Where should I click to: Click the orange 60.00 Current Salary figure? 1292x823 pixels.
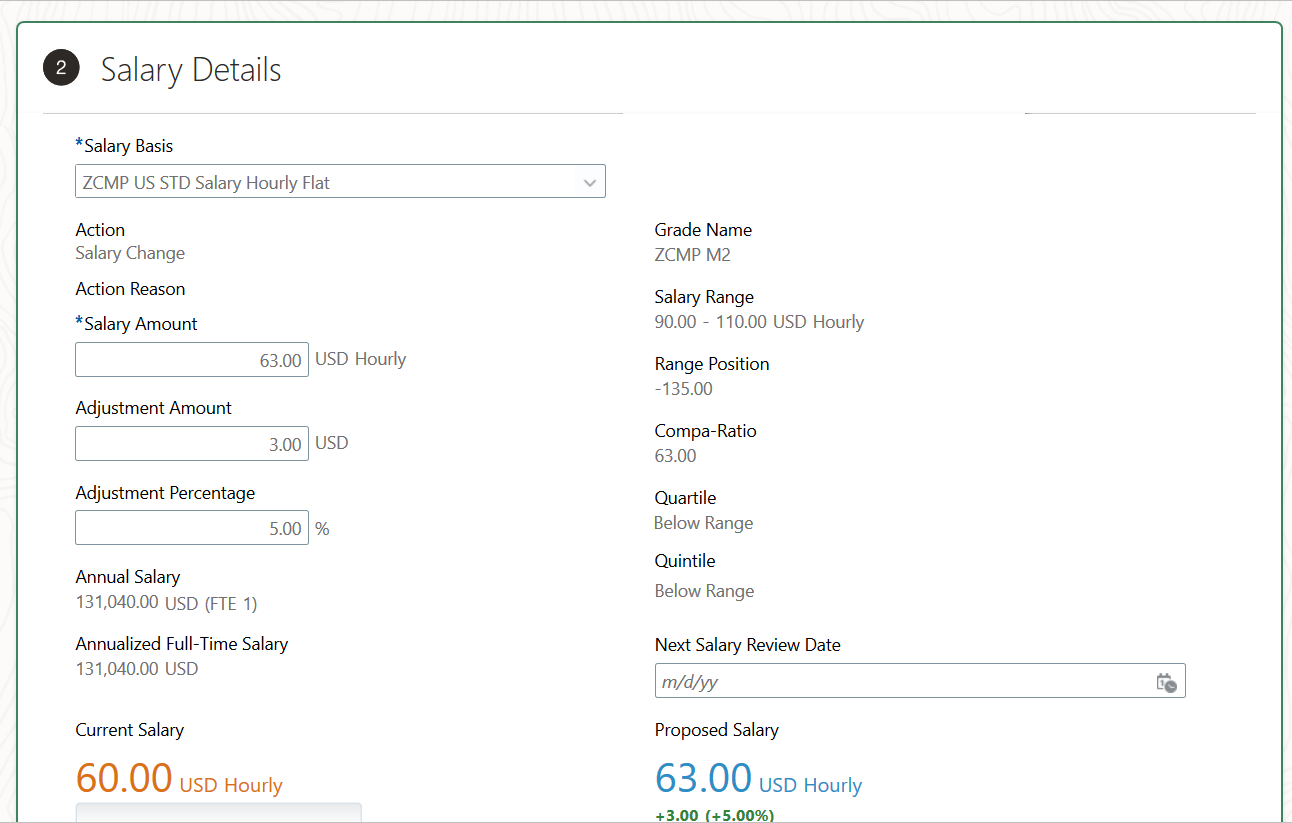[x=124, y=778]
